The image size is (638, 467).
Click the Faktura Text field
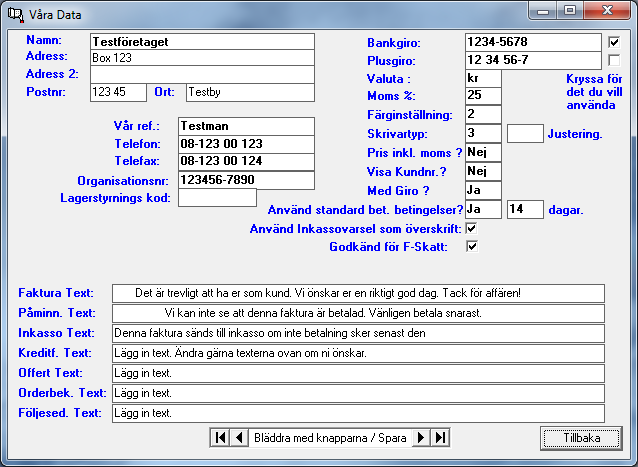point(358,293)
